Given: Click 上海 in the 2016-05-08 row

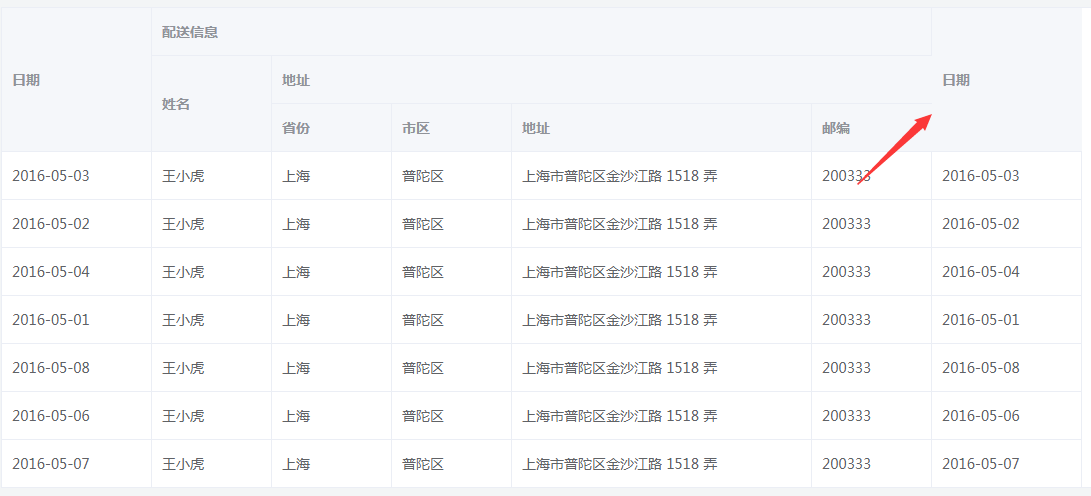Looking at the screenshot, I should pos(296,368).
